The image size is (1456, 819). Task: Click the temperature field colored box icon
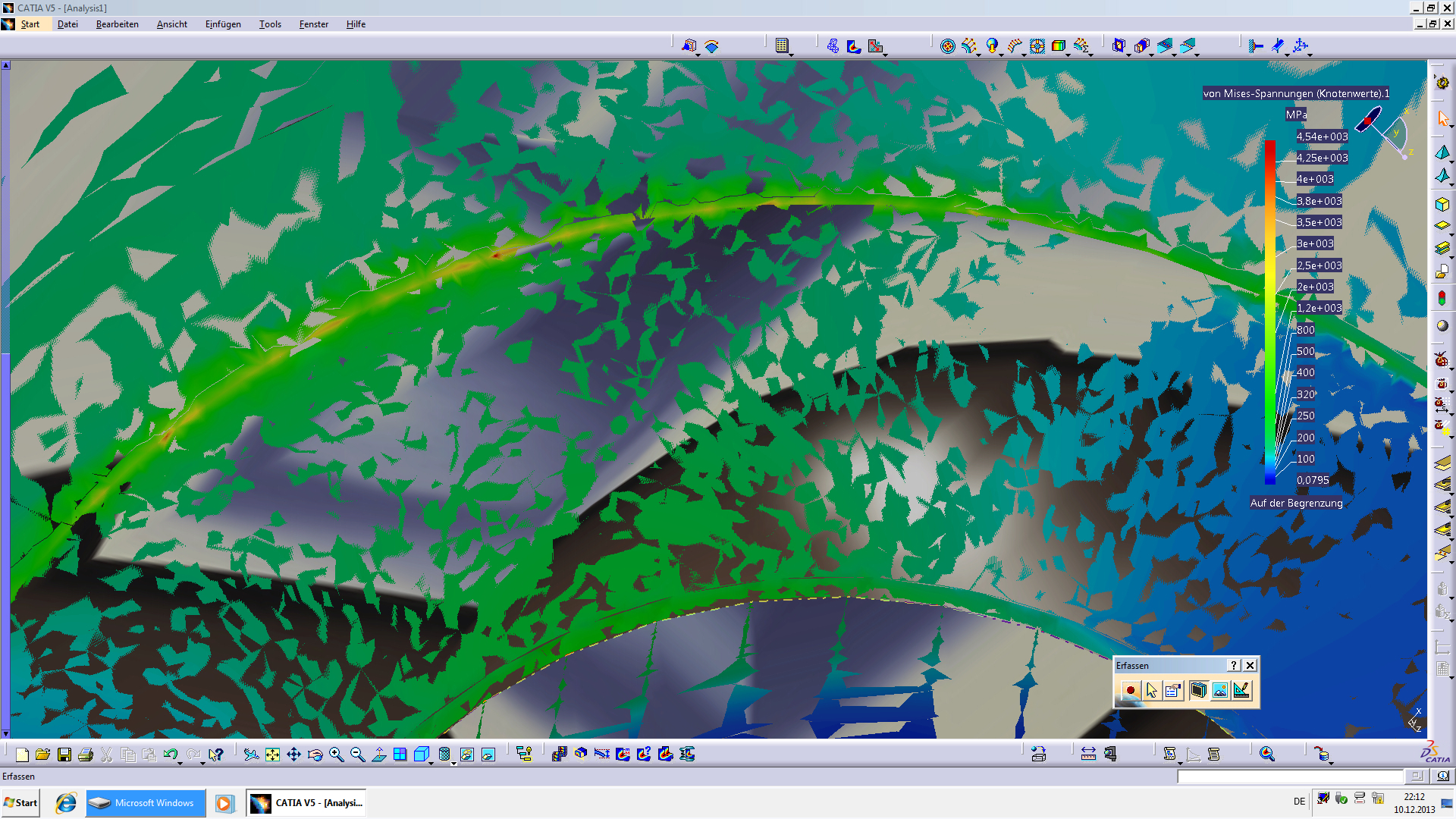click(1059, 45)
